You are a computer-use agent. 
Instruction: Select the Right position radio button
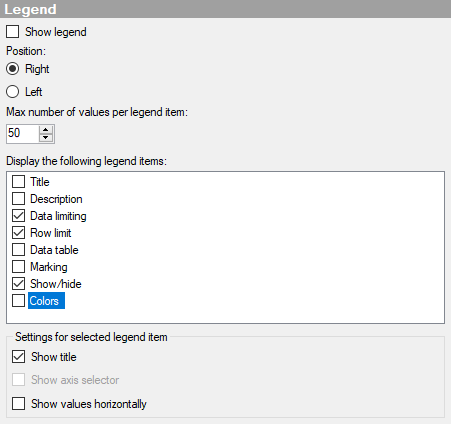pos(12,69)
